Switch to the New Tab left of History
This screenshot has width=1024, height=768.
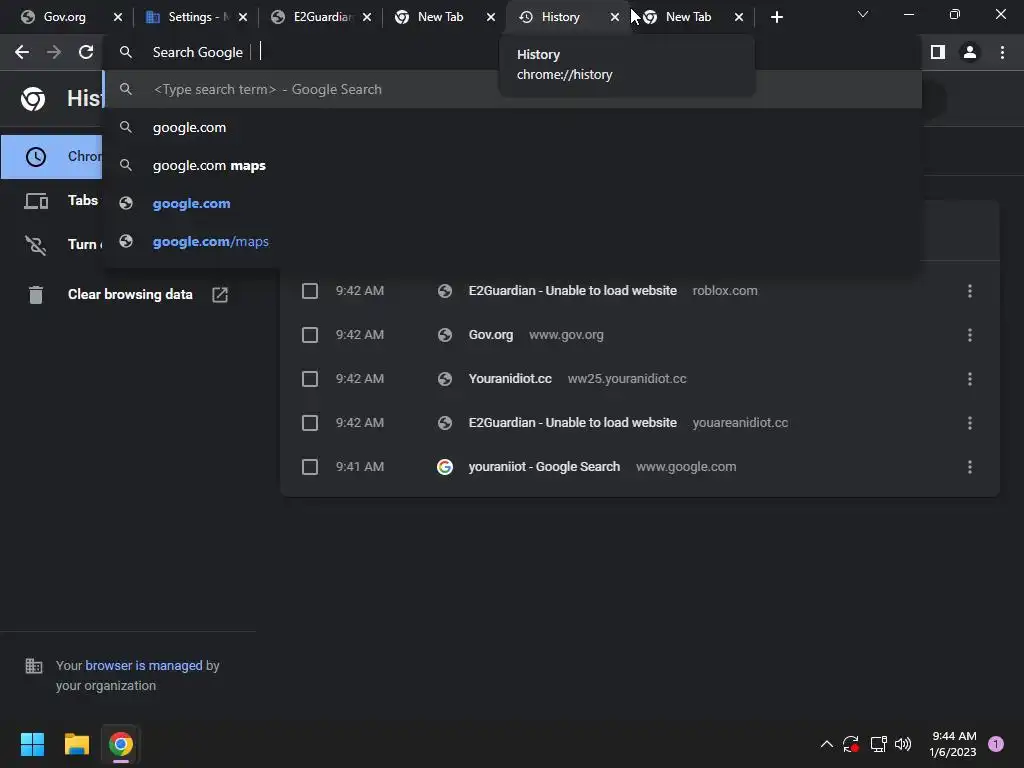pyautogui.click(x=439, y=17)
